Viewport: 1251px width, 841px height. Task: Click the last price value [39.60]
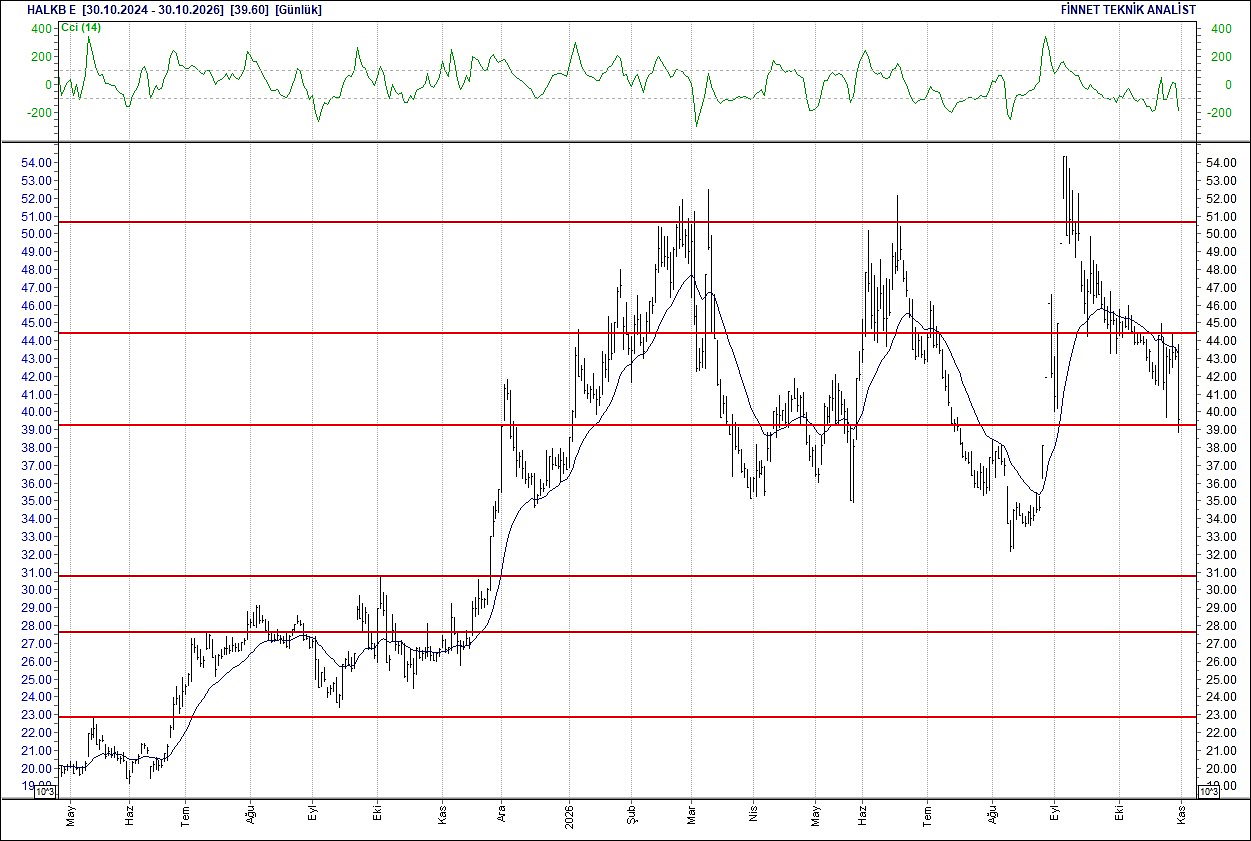[x=249, y=9]
